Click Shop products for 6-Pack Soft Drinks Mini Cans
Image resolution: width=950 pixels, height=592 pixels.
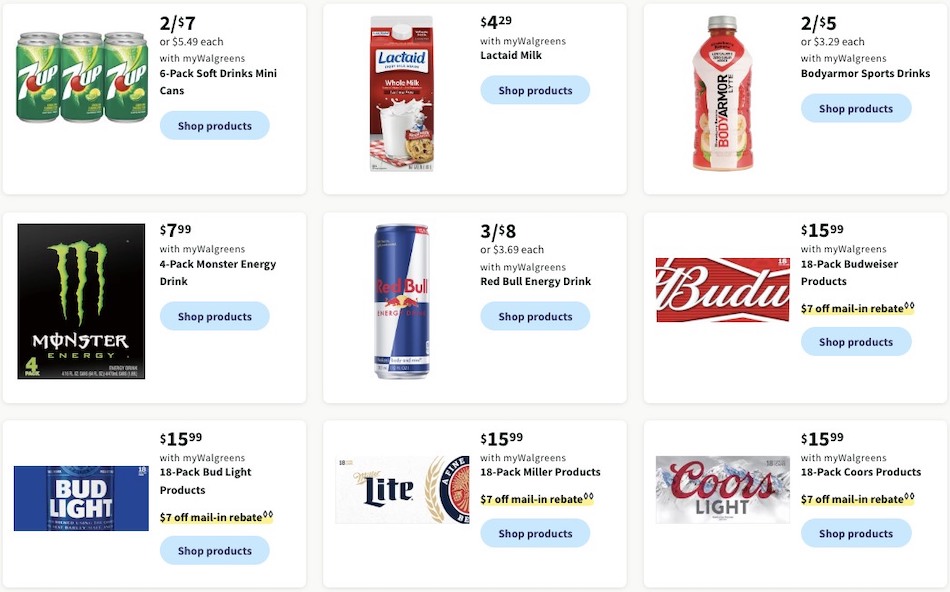pos(214,125)
